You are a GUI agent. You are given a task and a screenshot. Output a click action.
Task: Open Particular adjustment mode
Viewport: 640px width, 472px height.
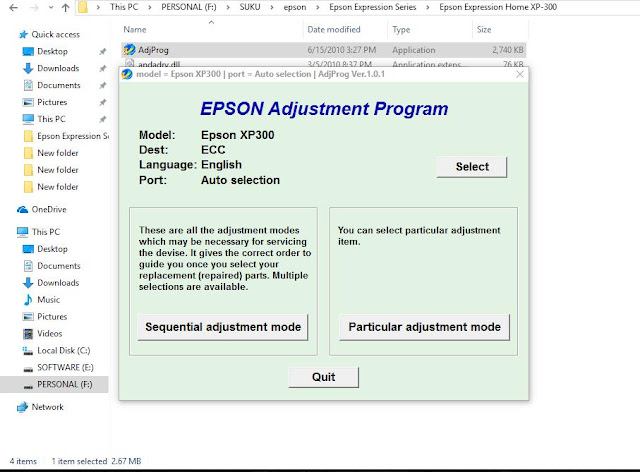click(424, 327)
